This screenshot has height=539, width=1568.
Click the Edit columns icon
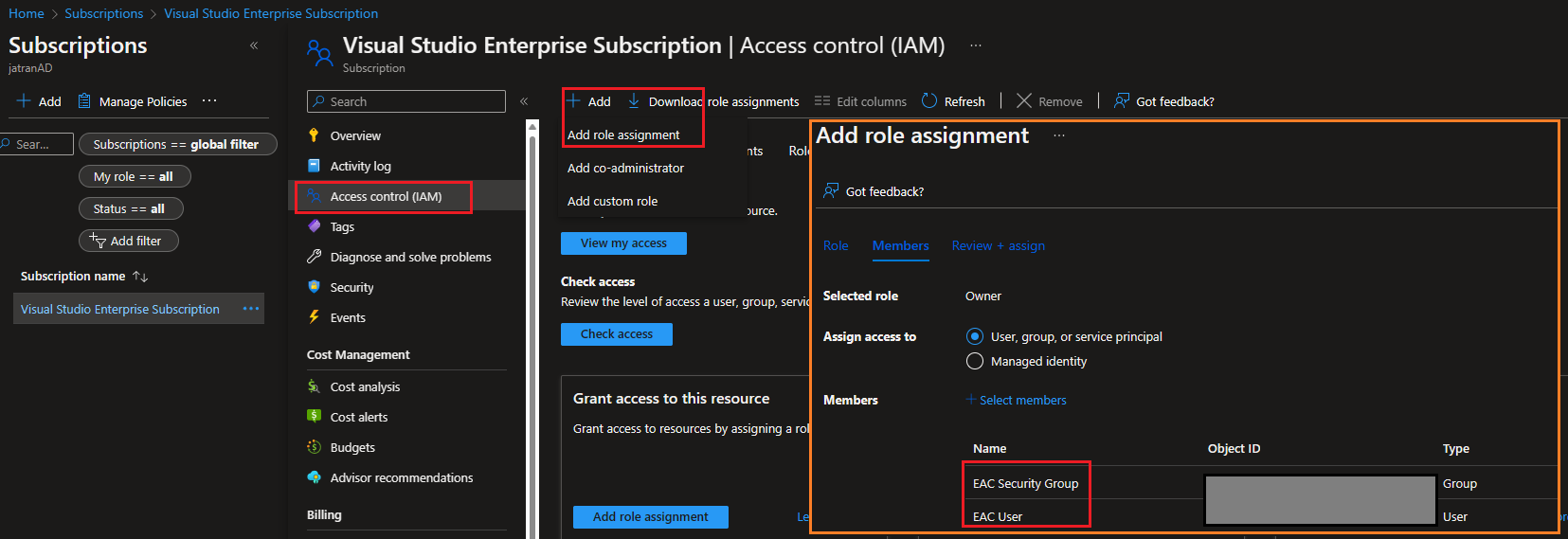tap(822, 101)
